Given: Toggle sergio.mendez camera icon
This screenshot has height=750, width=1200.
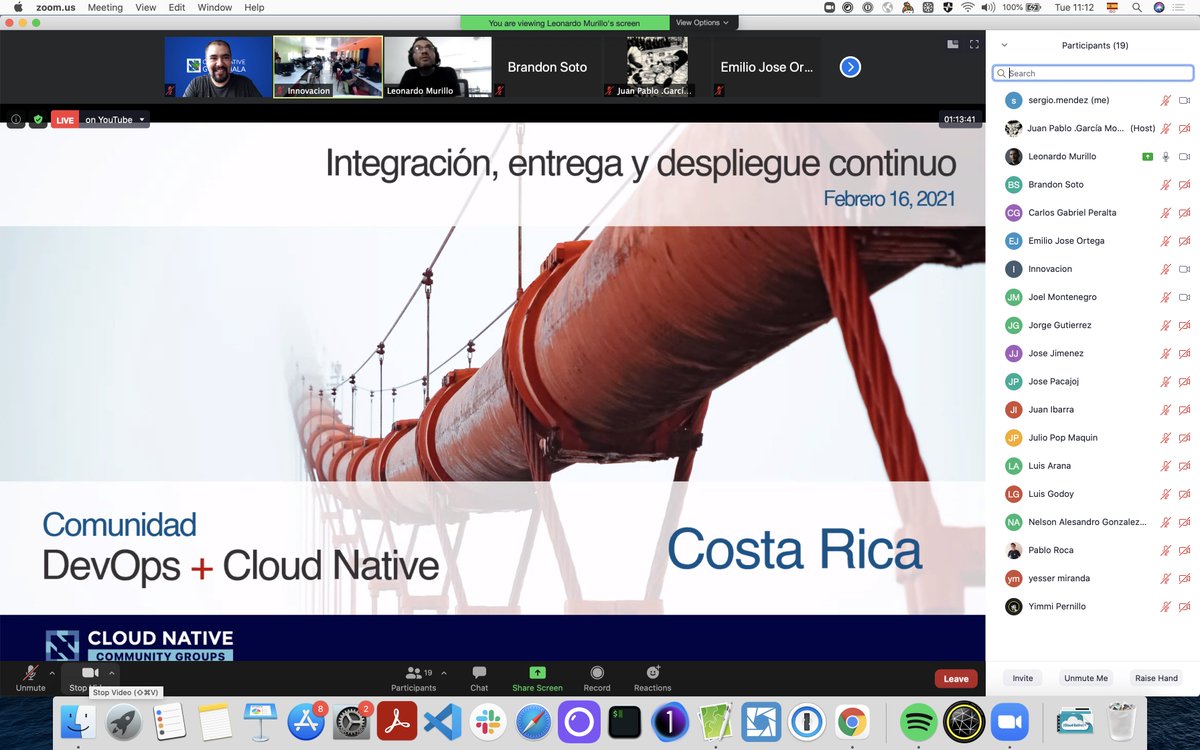Looking at the screenshot, I should pyautogui.click(x=1184, y=100).
